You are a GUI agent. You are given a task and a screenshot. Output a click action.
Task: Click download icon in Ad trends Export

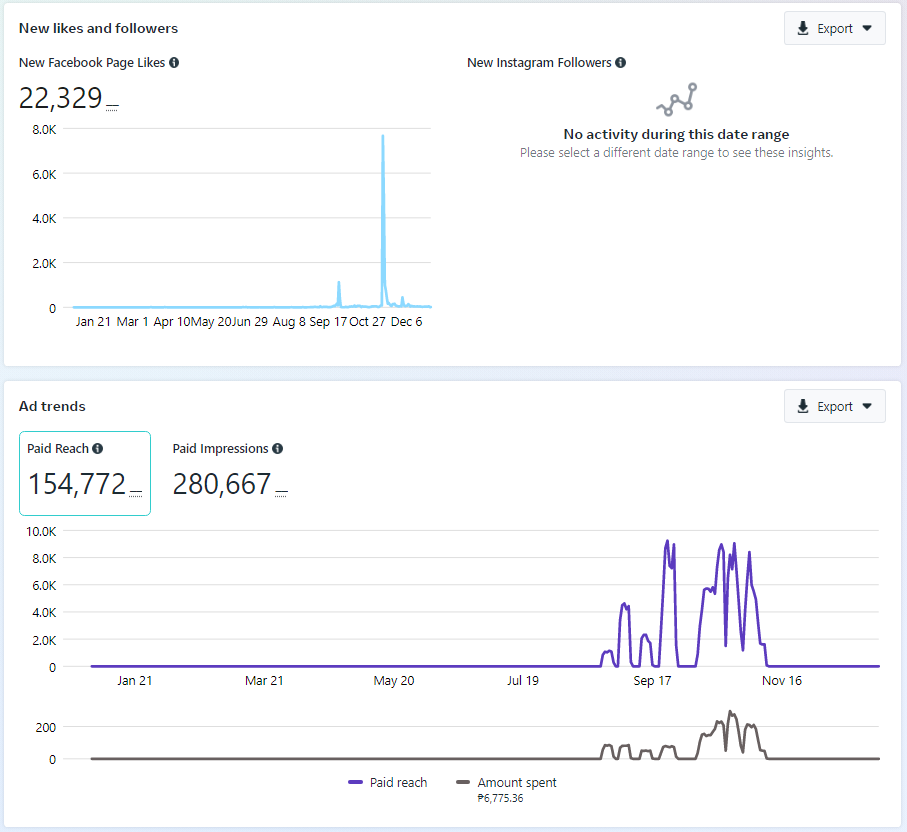coord(803,407)
